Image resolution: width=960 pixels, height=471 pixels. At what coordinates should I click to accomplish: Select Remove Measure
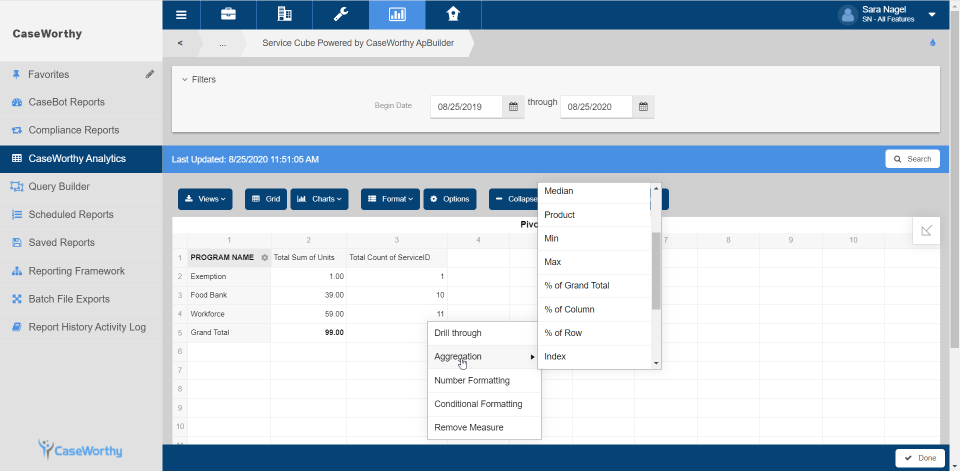484,428
